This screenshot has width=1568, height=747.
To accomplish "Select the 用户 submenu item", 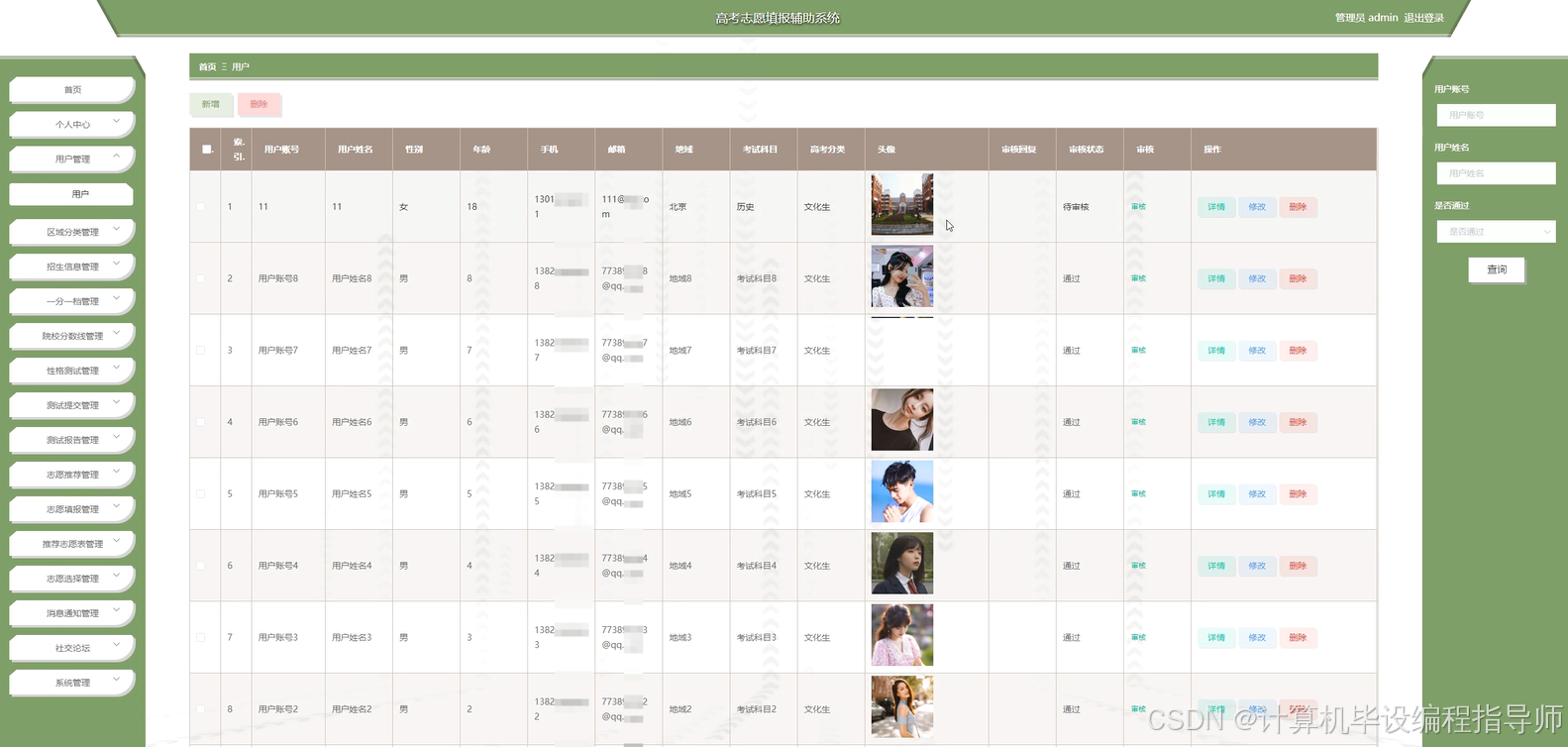I will pyautogui.click(x=71, y=194).
